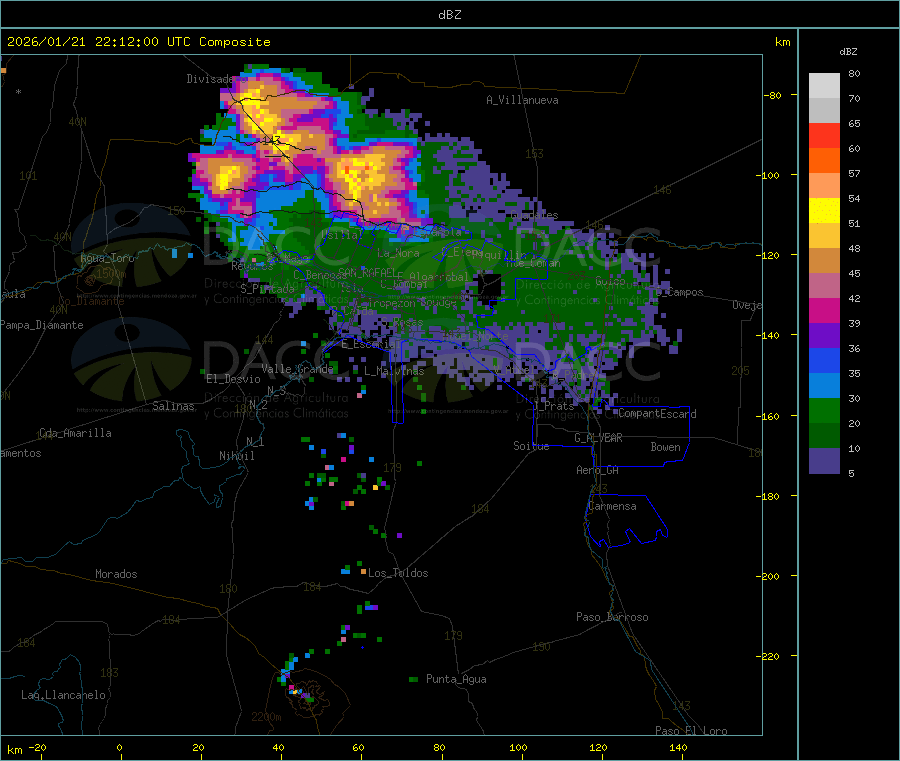
Task: Click the 'L_Malvinas' map label
Action: point(394,371)
